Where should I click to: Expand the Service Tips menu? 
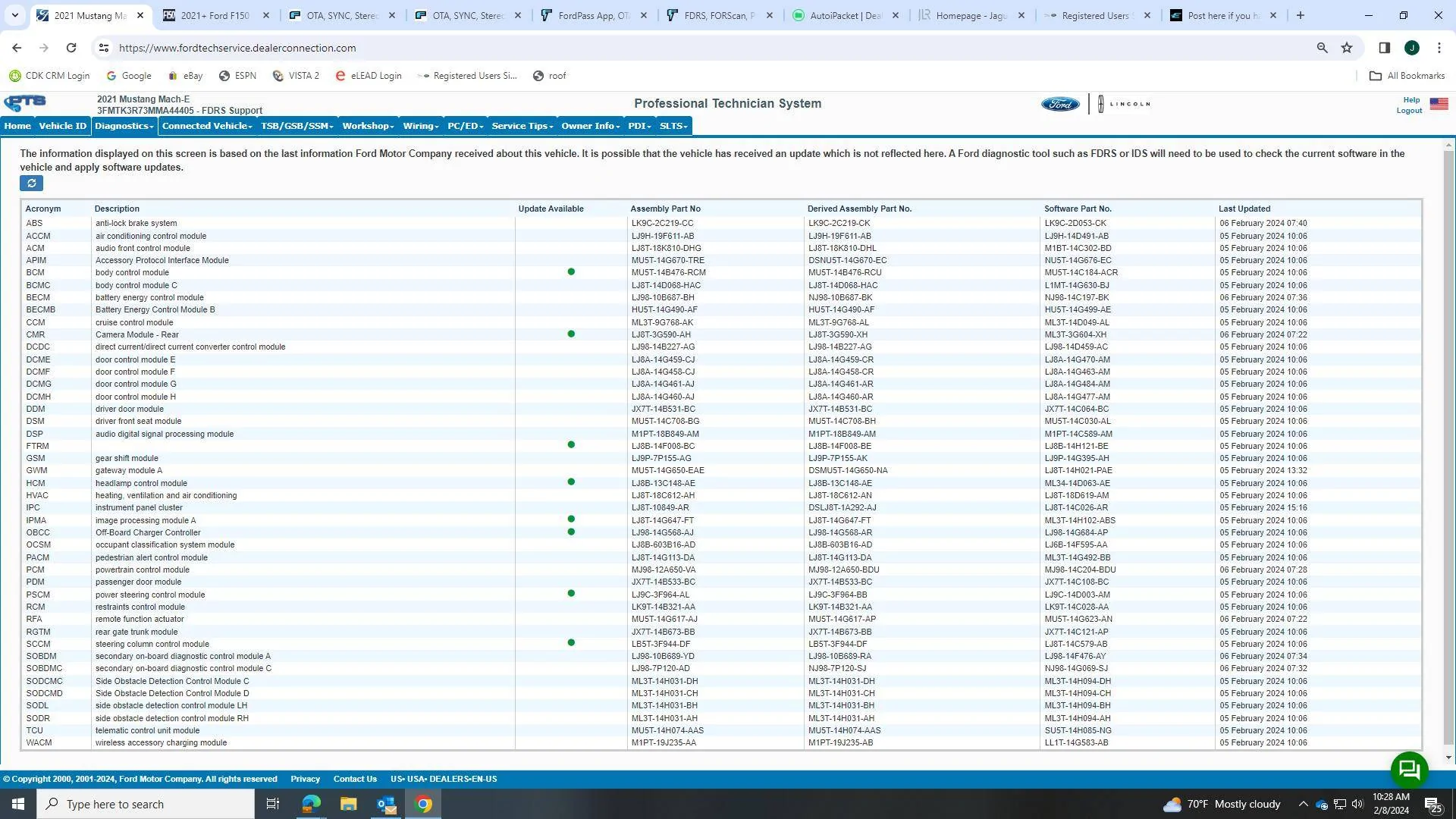[x=522, y=126]
